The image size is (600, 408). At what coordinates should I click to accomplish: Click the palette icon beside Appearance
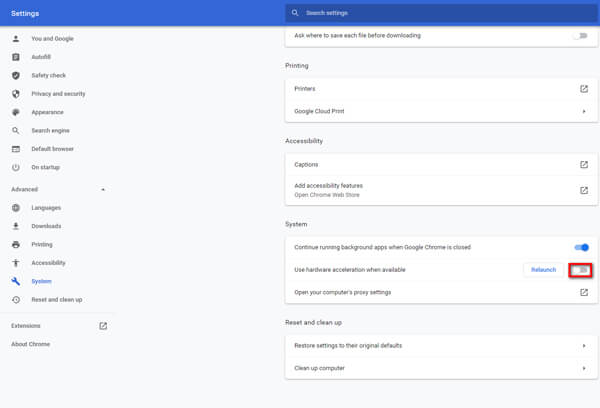16,112
